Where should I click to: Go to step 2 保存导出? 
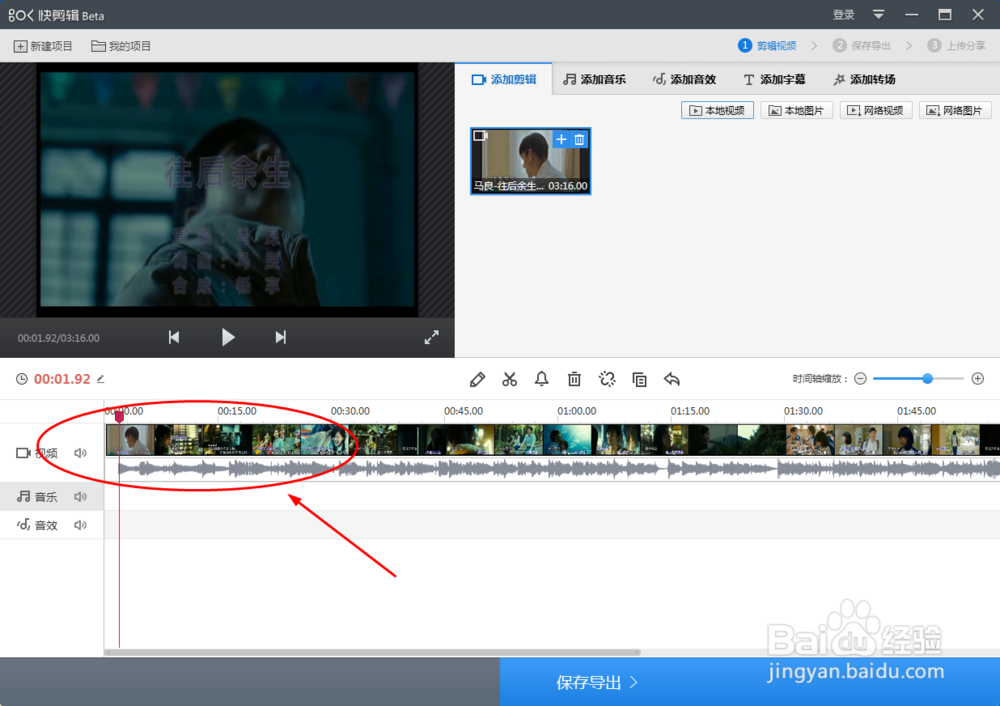pyautogui.click(x=862, y=45)
